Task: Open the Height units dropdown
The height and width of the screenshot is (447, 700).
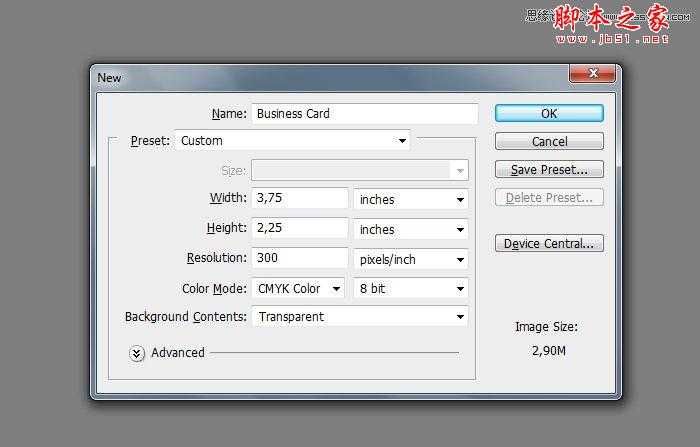Action: tap(411, 230)
